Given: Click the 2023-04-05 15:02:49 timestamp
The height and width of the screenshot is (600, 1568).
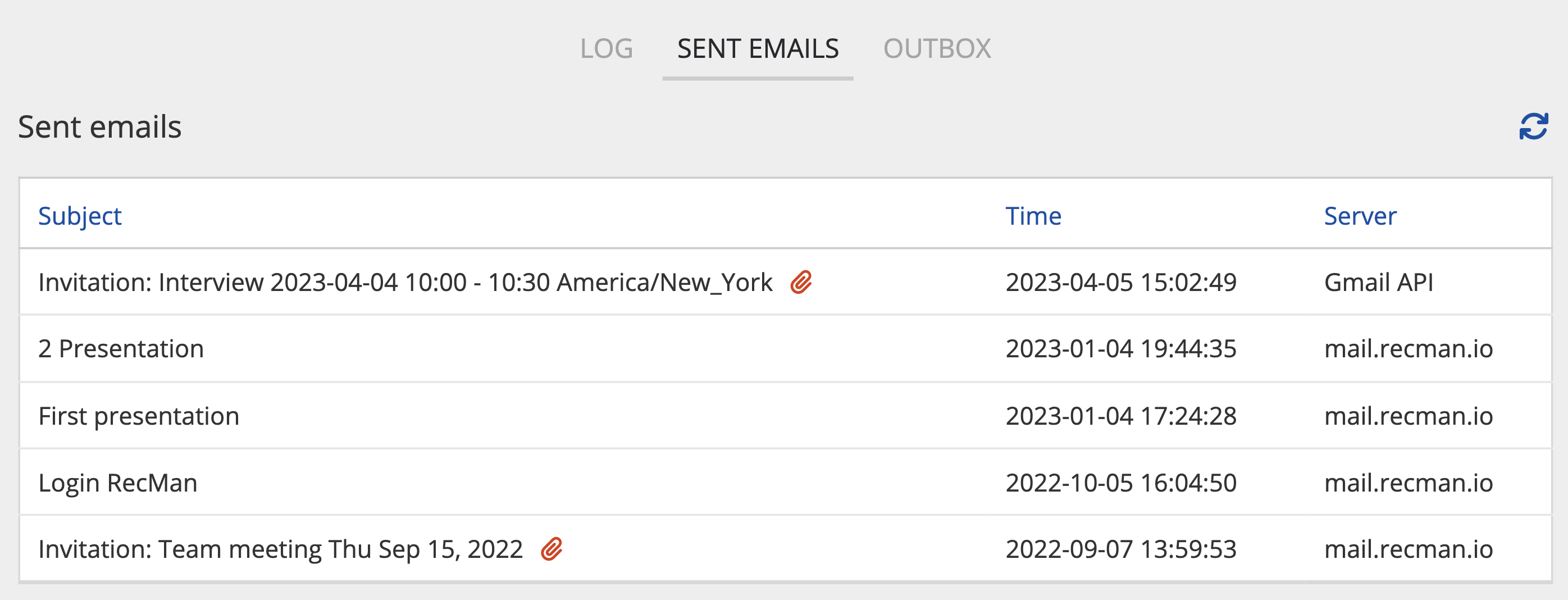Looking at the screenshot, I should 1120,283.
